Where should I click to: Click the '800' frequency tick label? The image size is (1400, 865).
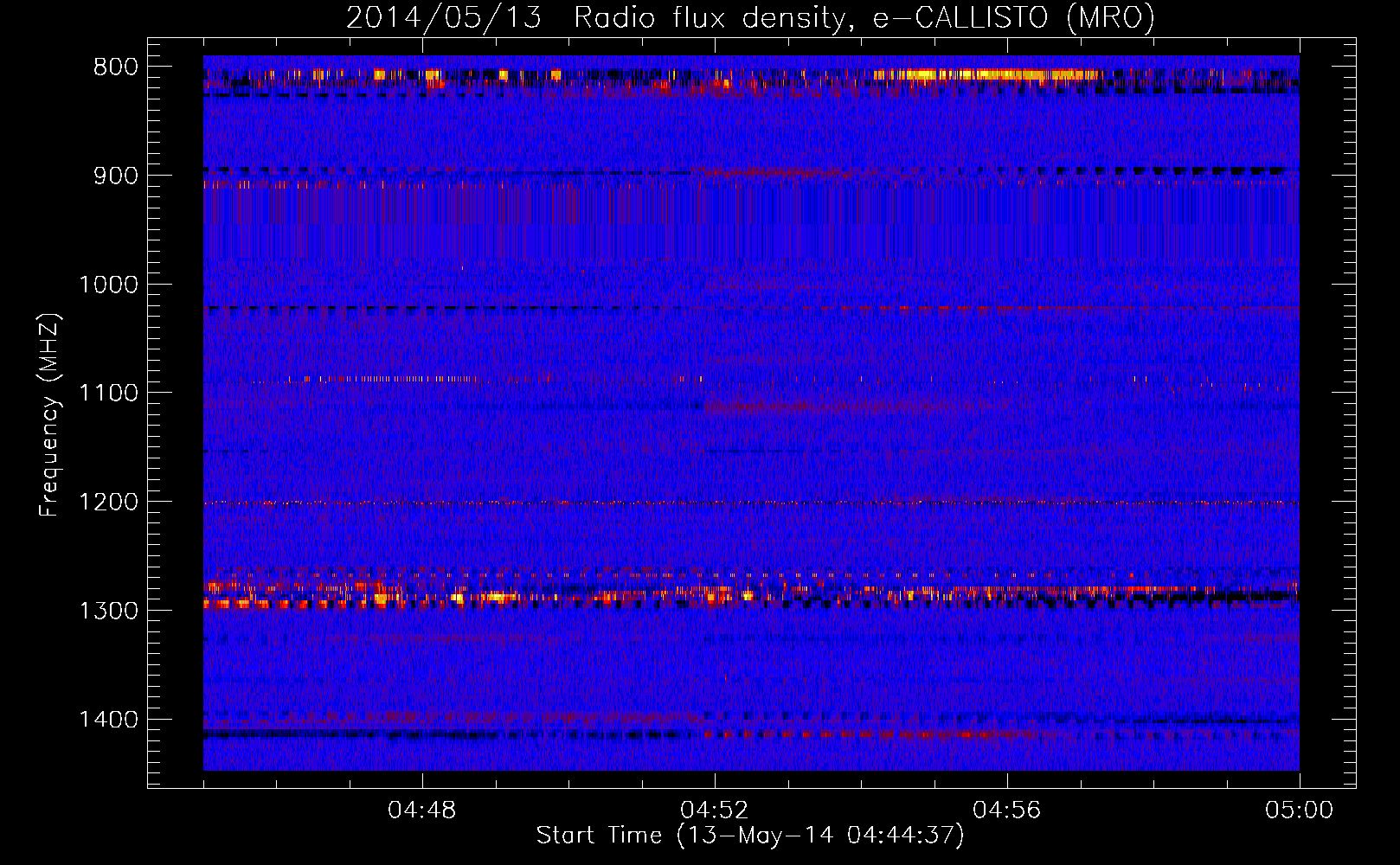[x=115, y=67]
